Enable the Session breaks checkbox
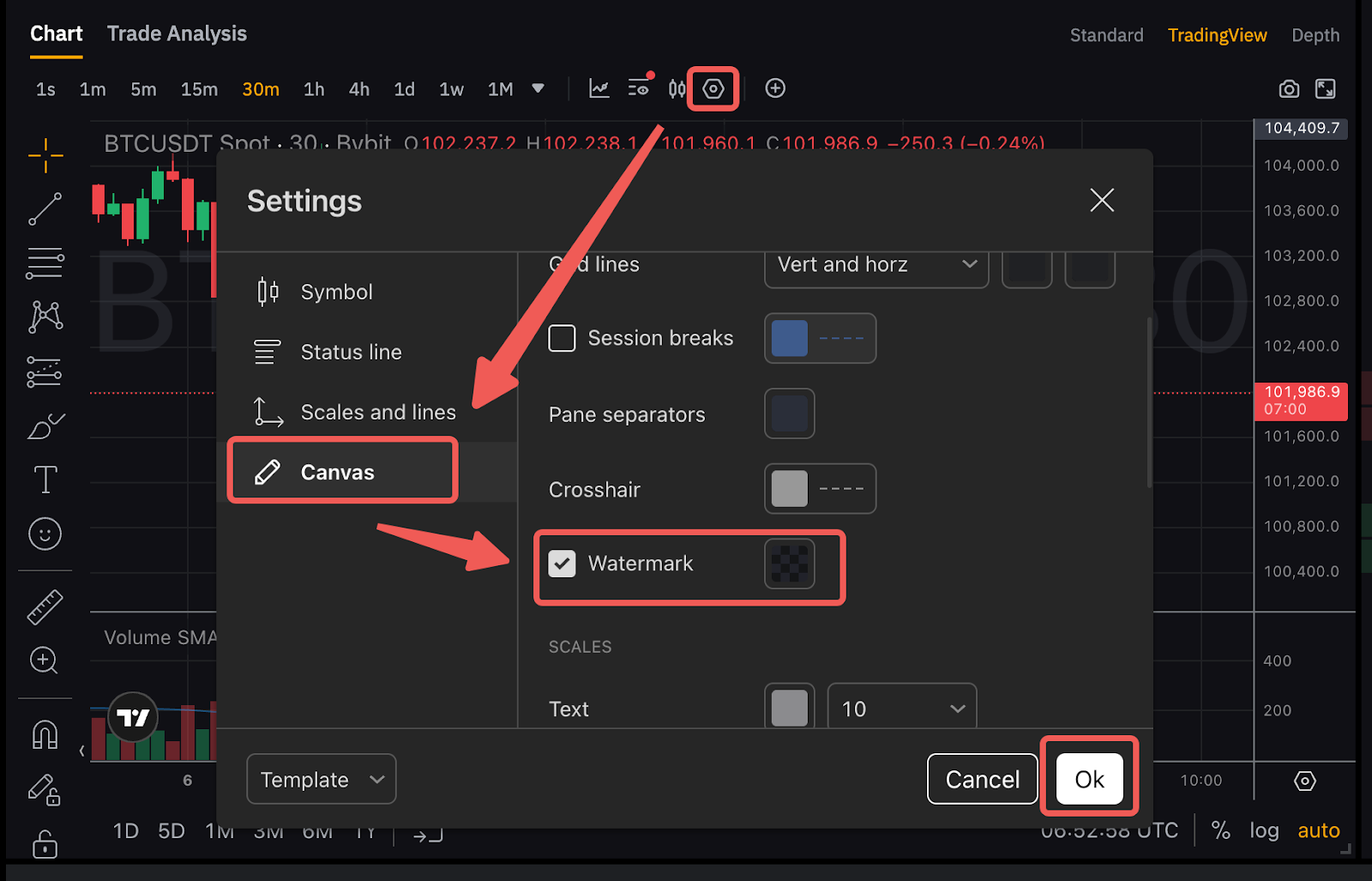 (x=562, y=338)
